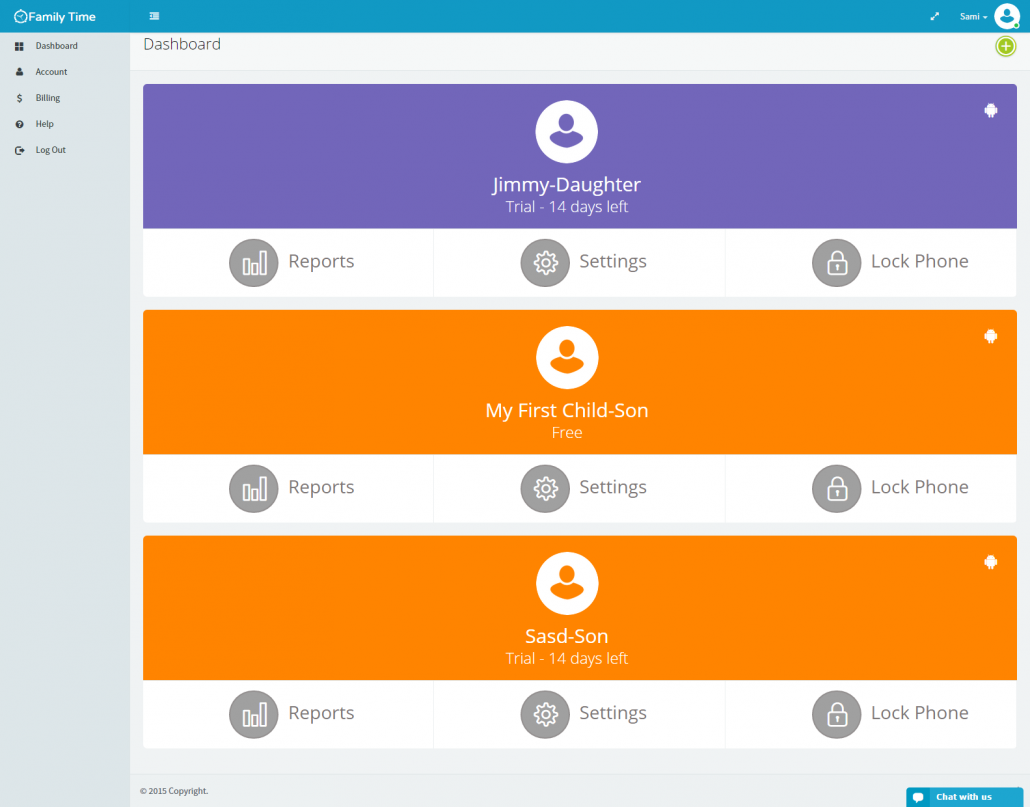Image resolution: width=1030 pixels, height=807 pixels.
Task: Click Settings gear for My First Child-Son
Action: [545, 489]
